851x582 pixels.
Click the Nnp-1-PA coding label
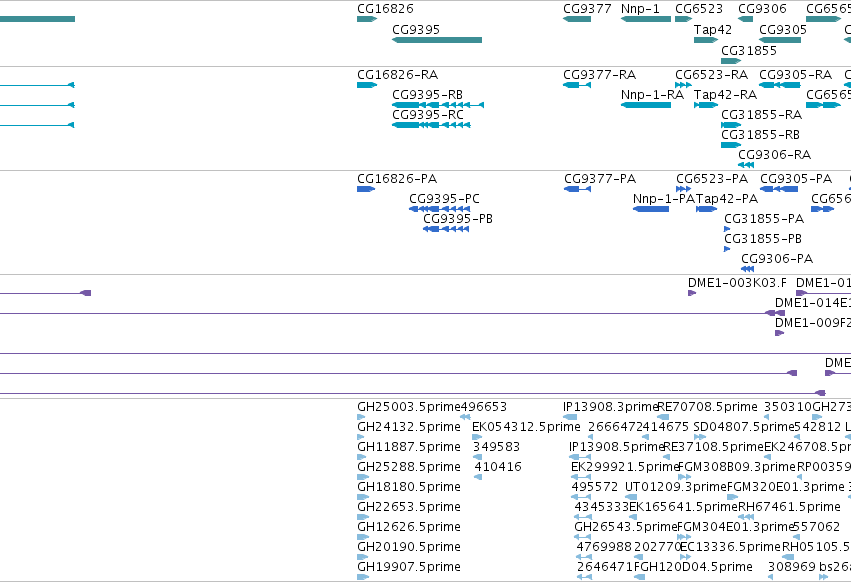click(x=664, y=199)
